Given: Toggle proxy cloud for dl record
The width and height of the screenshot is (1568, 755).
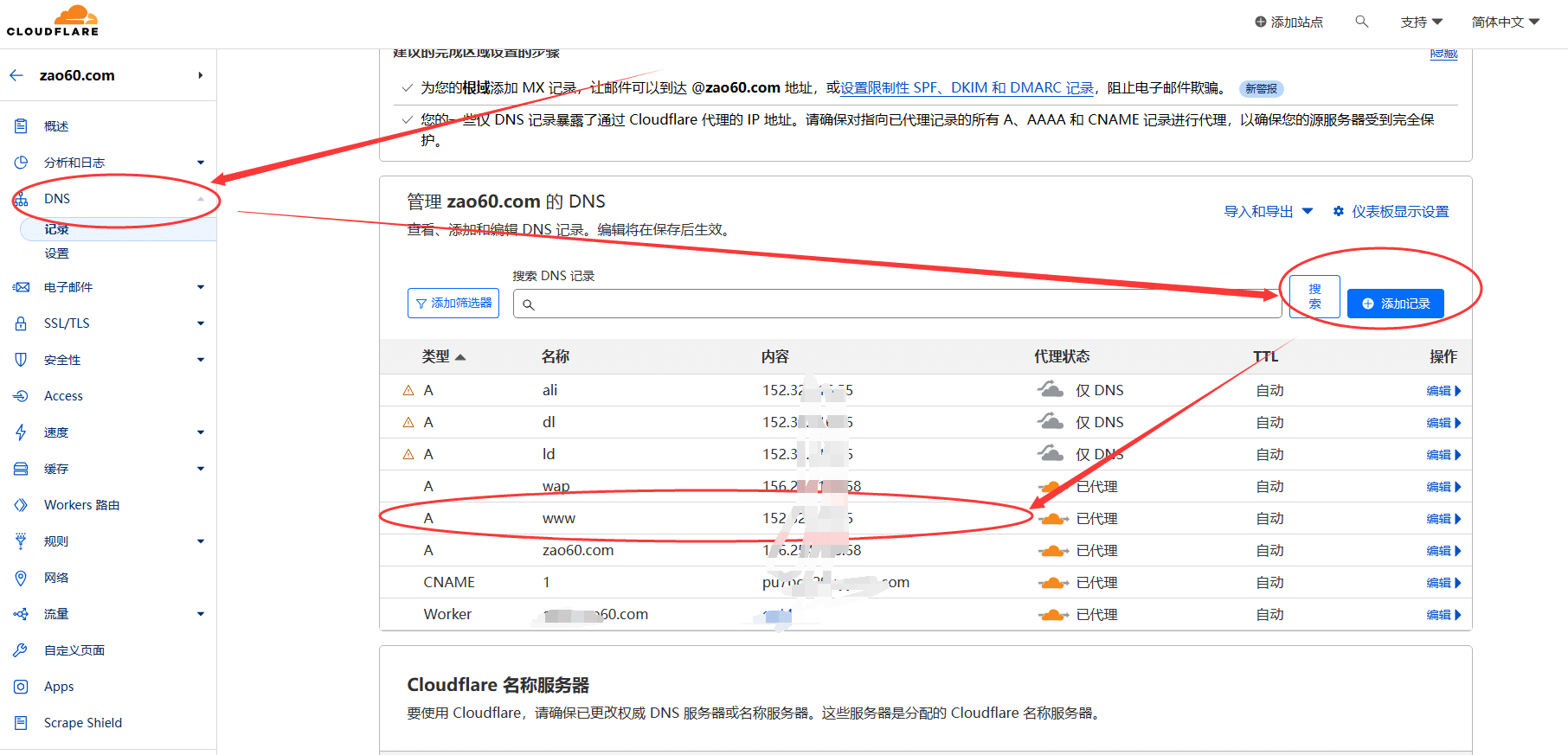Looking at the screenshot, I should 1051,422.
